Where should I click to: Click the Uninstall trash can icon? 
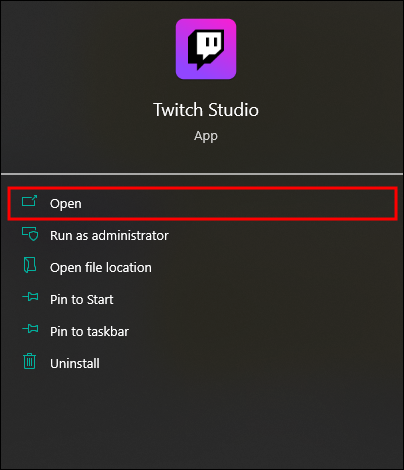(30, 361)
